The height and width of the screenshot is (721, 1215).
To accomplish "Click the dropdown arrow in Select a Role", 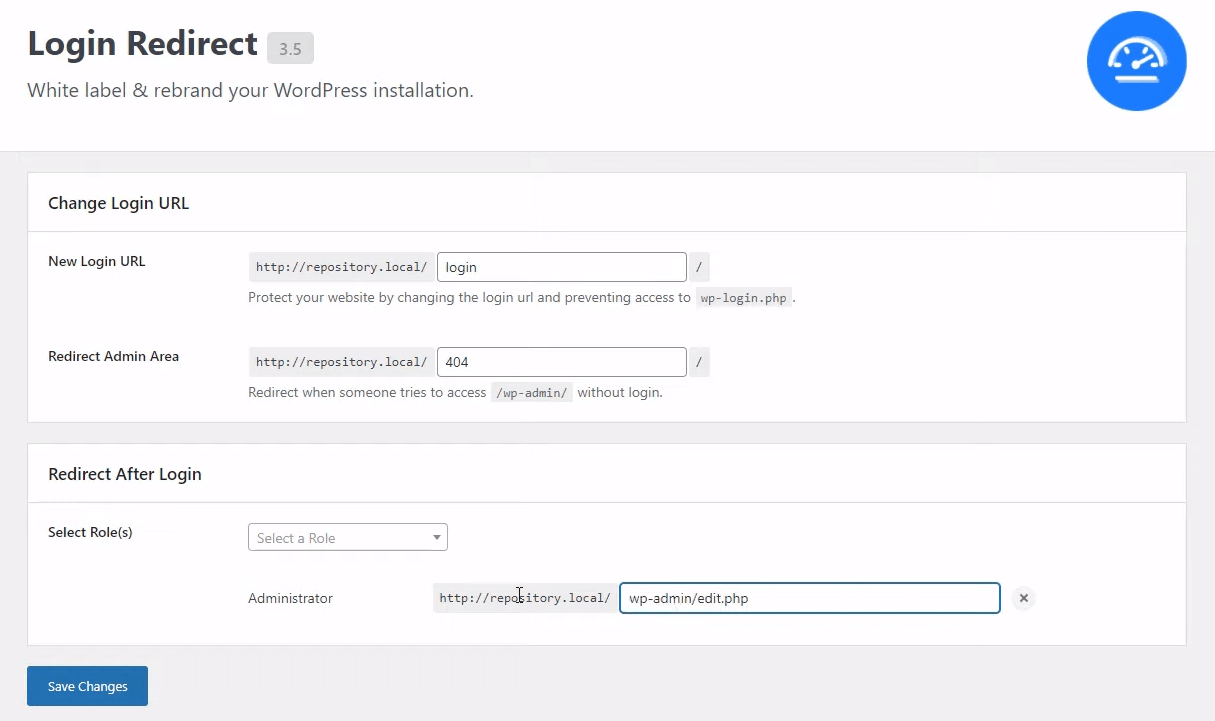I will [x=436, y=537].
